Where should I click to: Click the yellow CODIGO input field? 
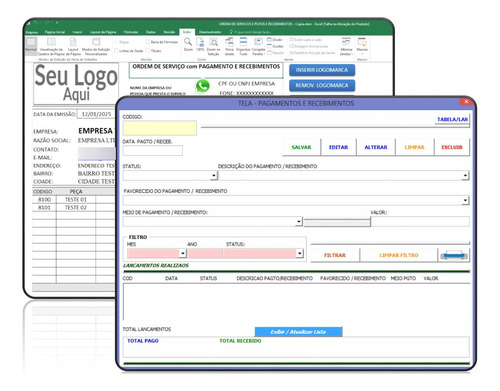[160, 128]
